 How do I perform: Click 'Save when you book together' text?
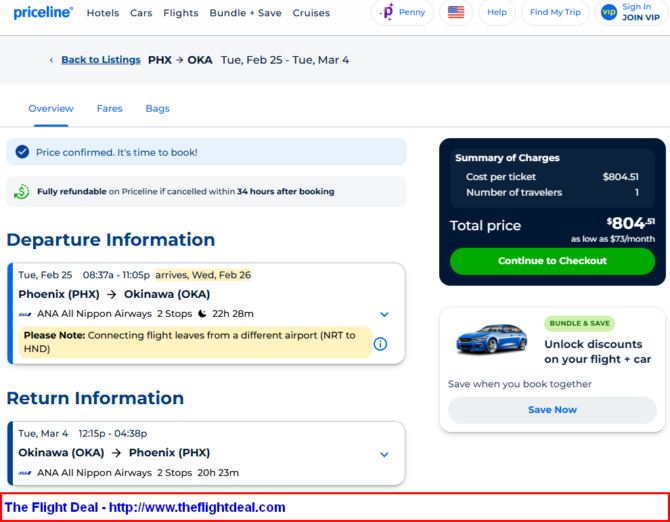click(520, 384)
